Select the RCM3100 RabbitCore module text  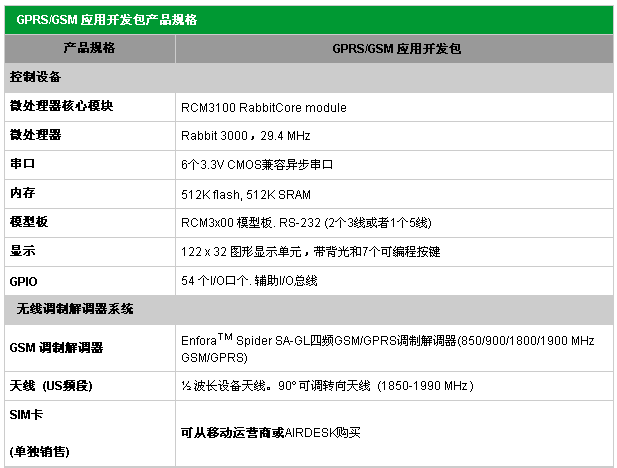click(x=263, y=107)
